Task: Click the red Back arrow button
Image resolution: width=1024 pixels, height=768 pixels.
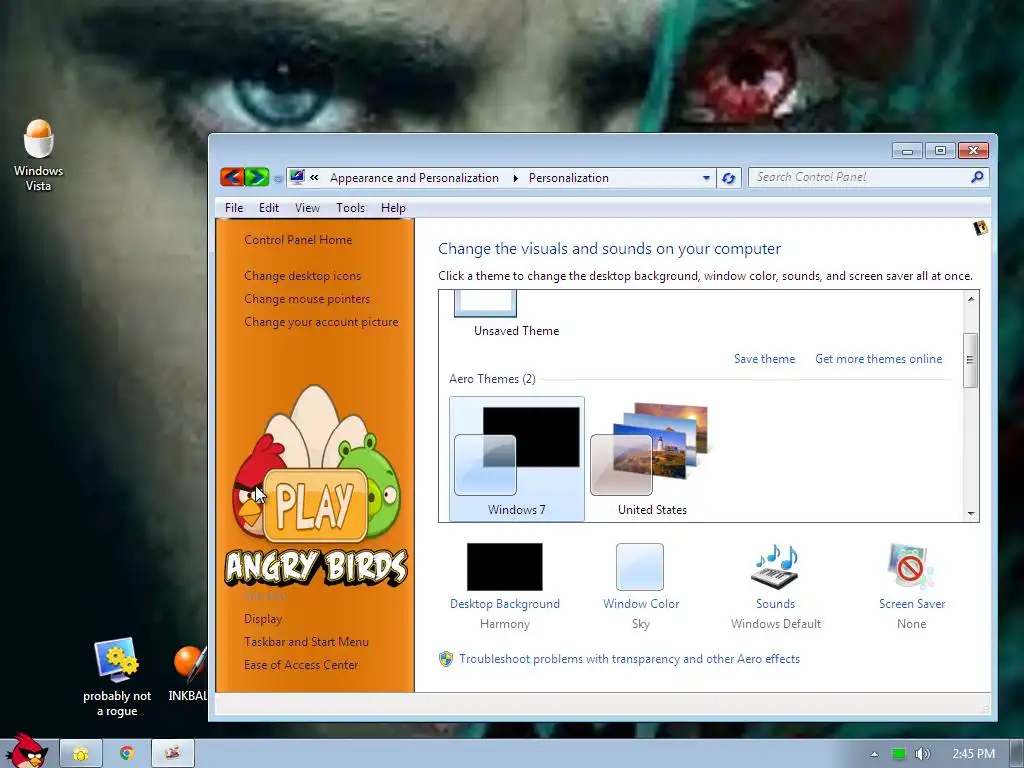Action: click(232, 177)
